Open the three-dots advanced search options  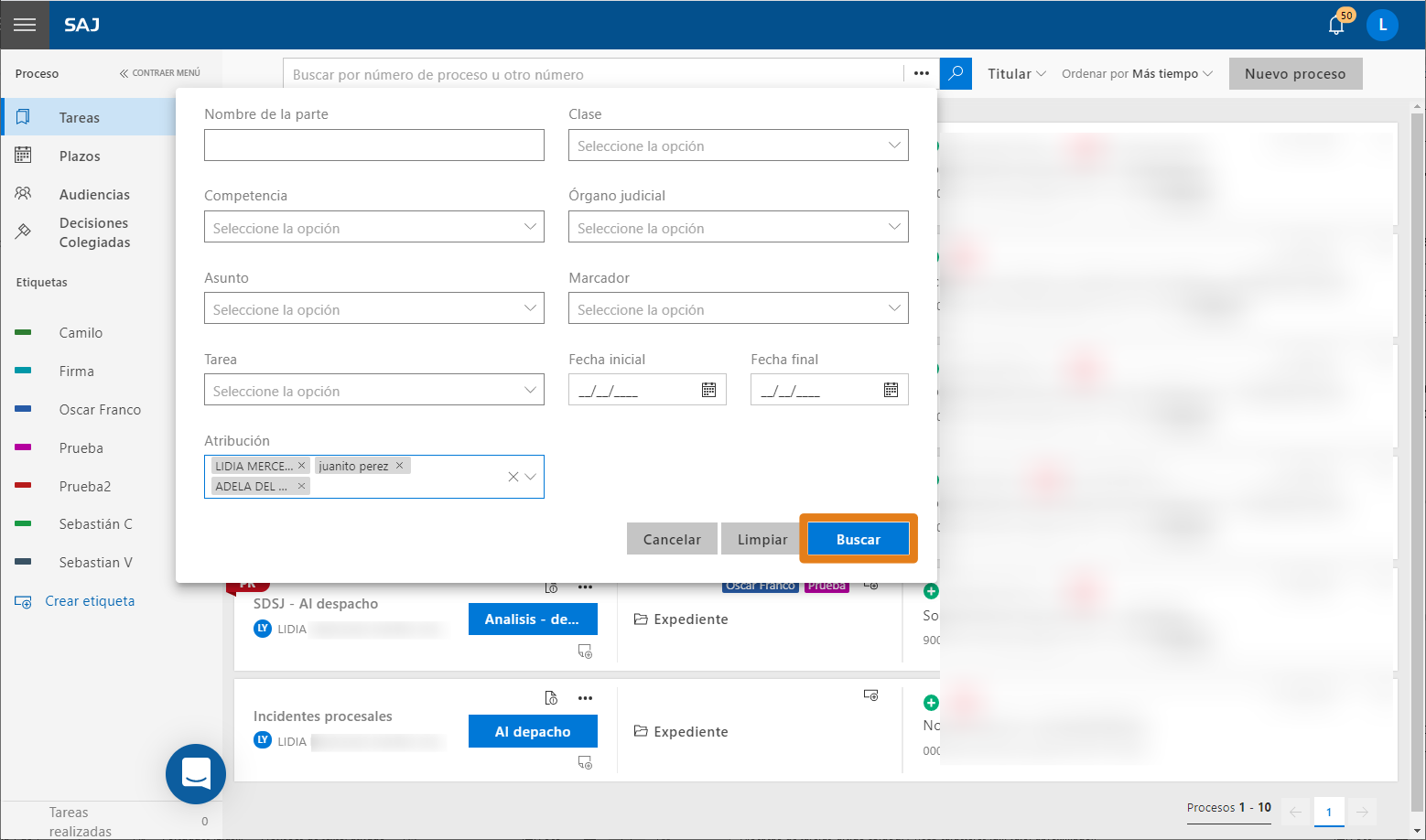922,74
